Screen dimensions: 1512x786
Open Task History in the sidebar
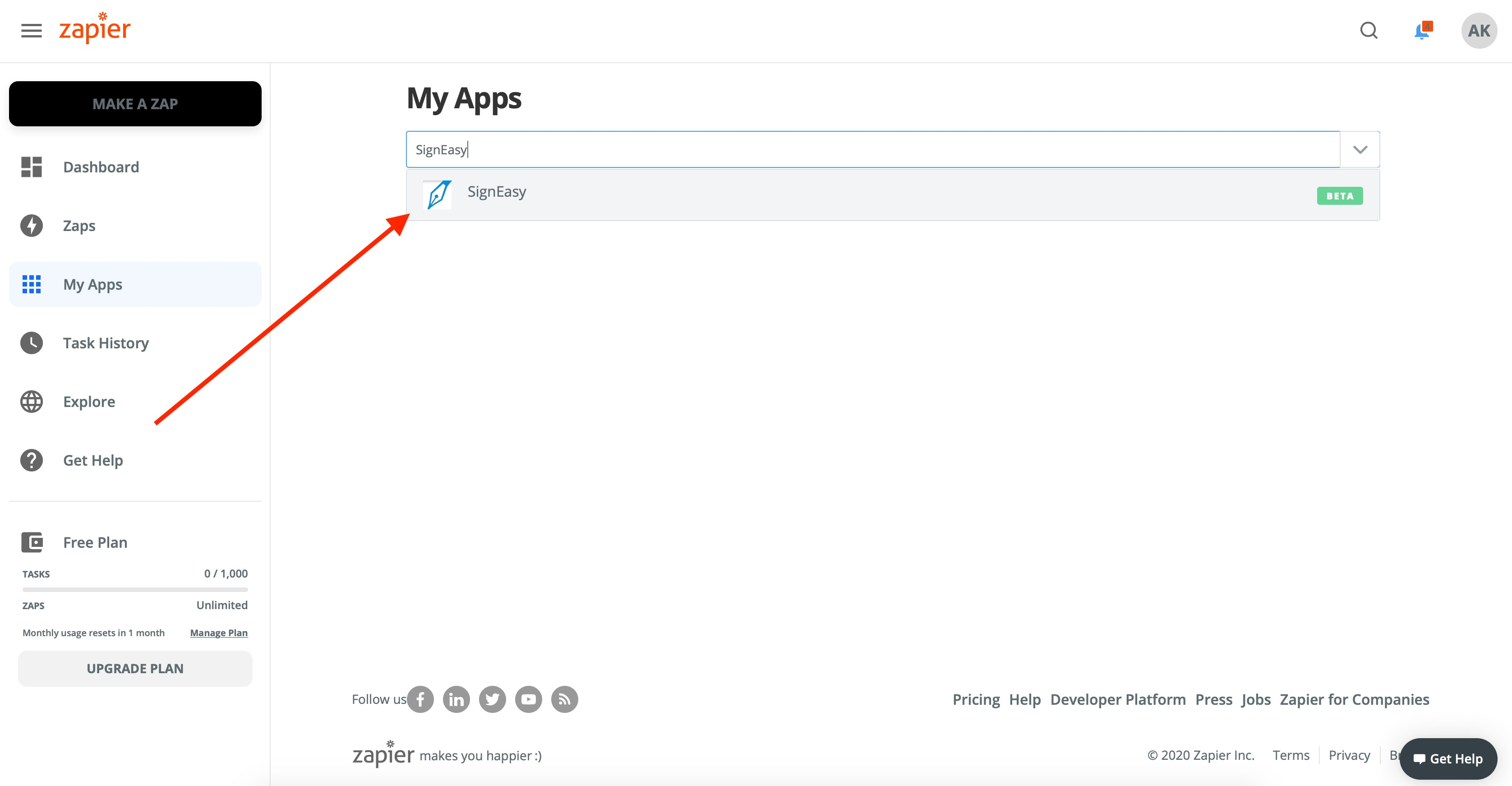coord(135,343)
